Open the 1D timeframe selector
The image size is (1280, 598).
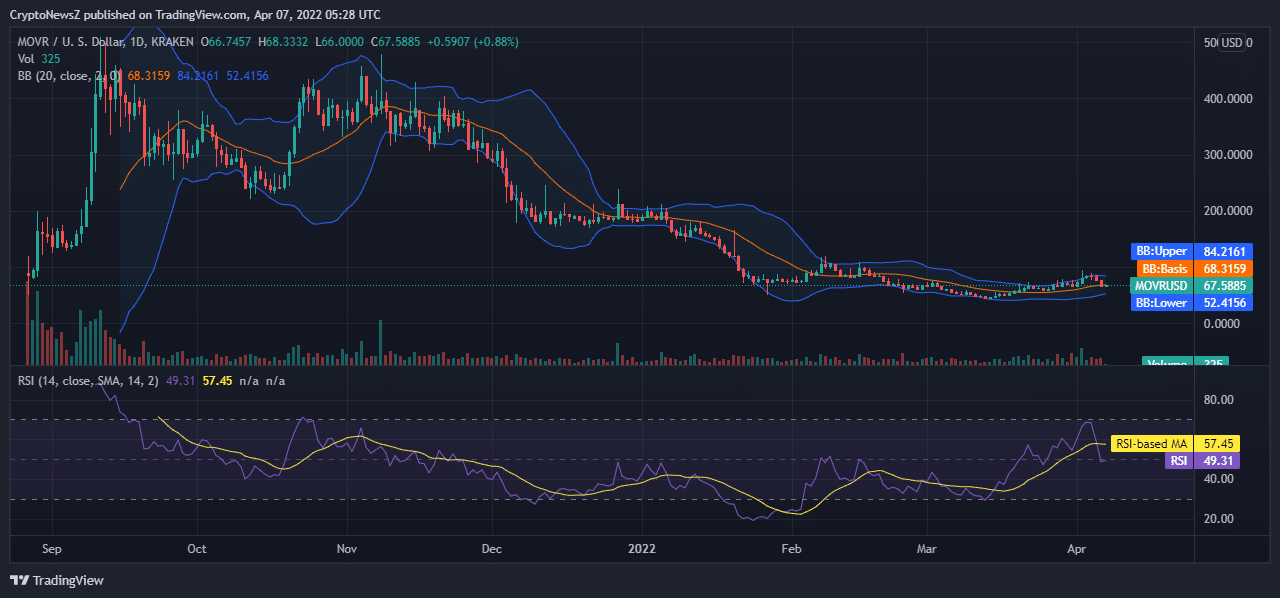point(138,43)
